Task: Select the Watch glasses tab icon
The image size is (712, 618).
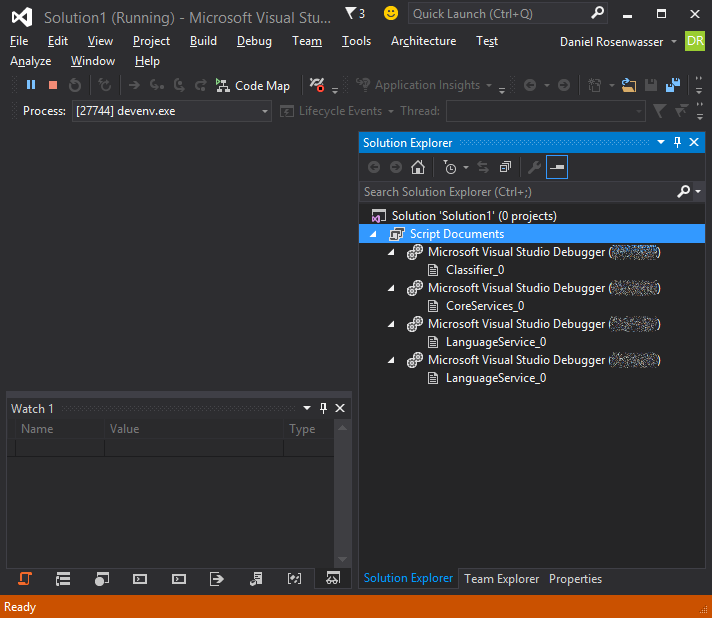Action: [333, 578]
